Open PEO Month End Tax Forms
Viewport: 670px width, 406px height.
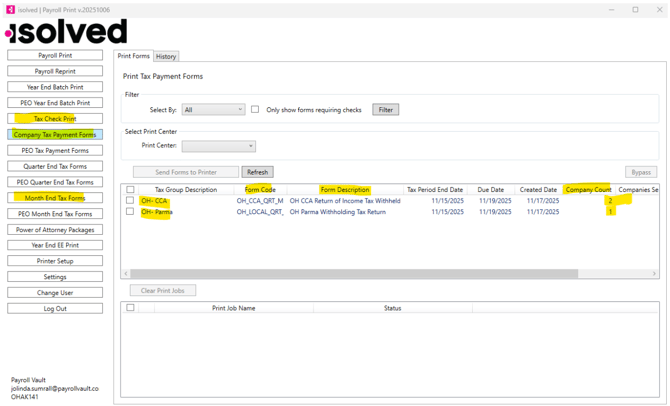coord(55,214)
